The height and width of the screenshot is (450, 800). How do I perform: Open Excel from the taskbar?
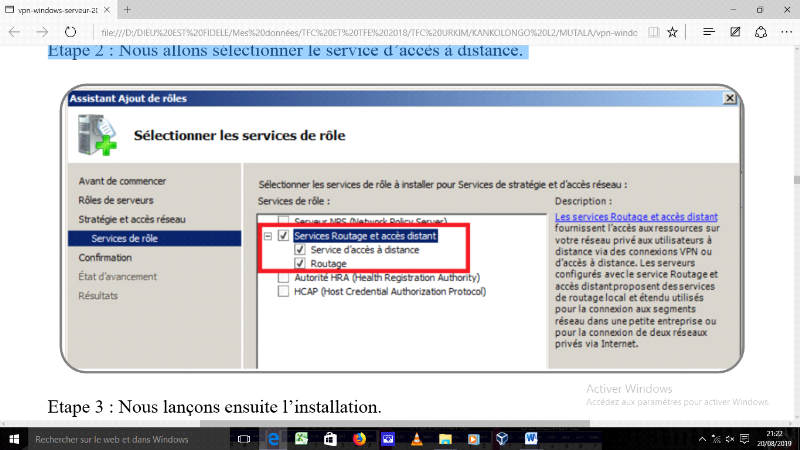coord(301,439)
